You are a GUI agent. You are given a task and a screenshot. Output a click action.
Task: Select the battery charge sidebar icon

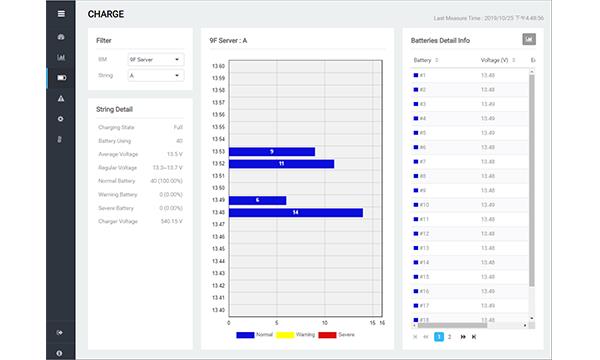coord(62,78)
